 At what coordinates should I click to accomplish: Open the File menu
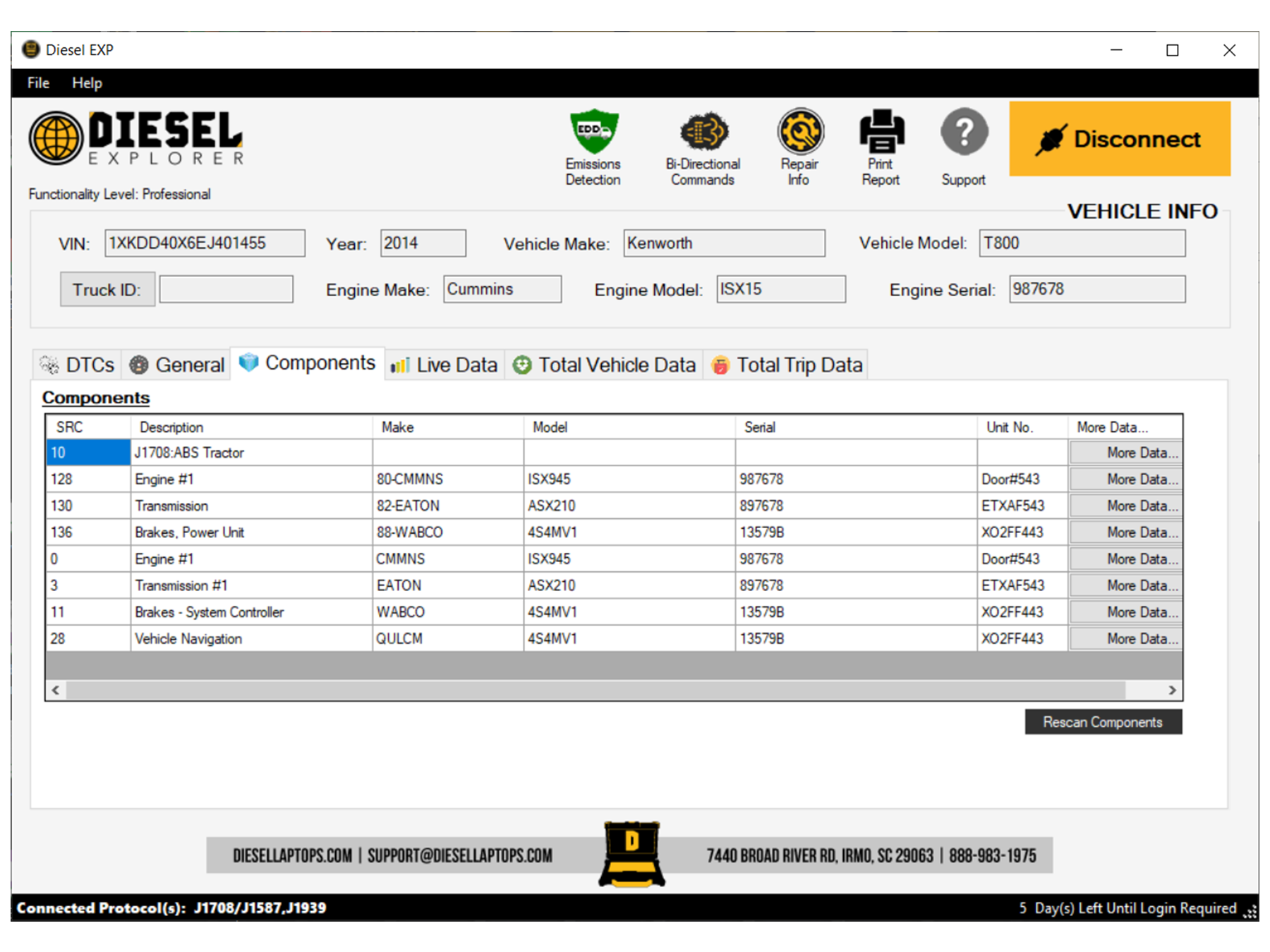point(38,83)
